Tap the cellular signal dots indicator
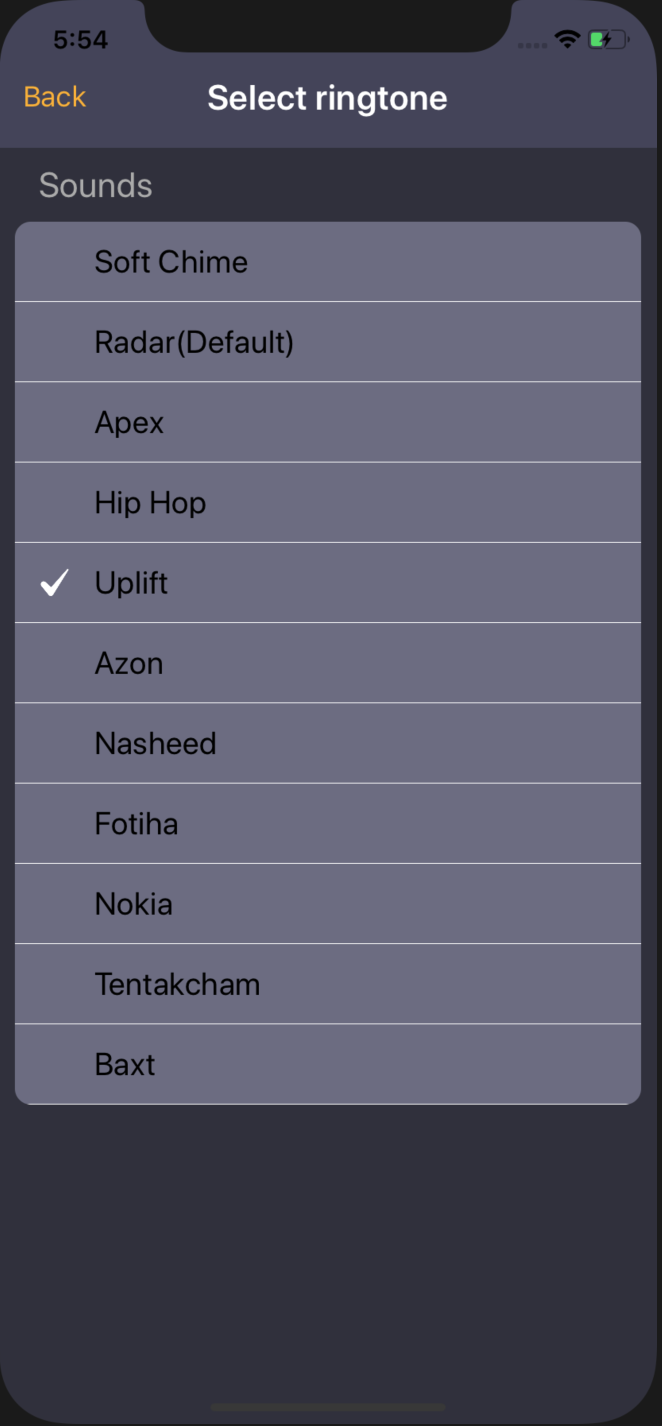This screenshot has height=1426, width=662. click(532, 45)
